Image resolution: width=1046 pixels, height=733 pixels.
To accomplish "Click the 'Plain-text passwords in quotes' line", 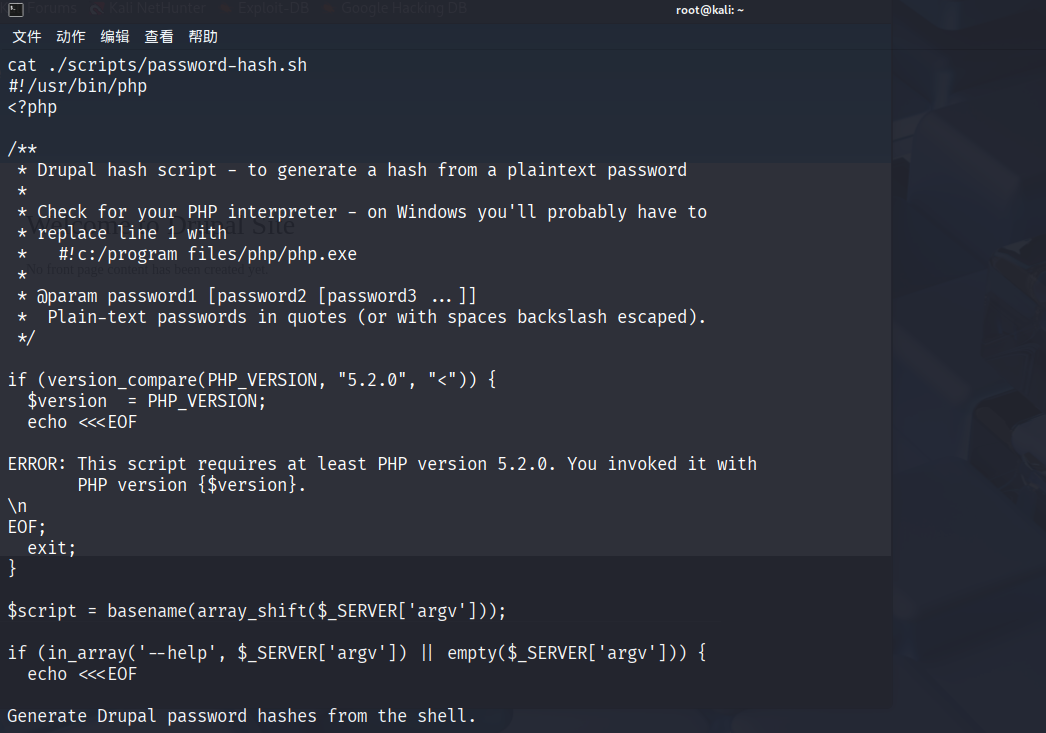I will click(362, 317).
